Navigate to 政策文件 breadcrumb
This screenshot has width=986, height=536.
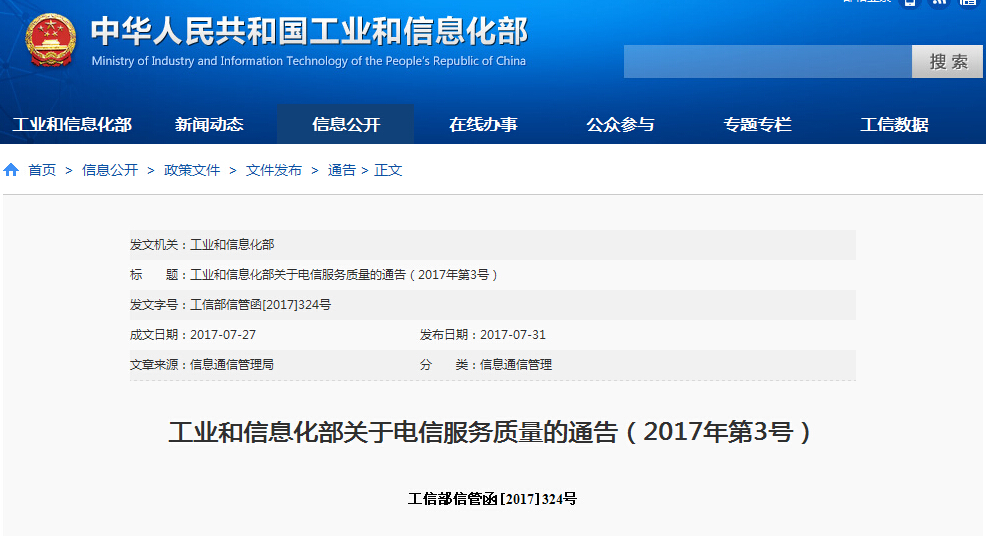(192, 170)
